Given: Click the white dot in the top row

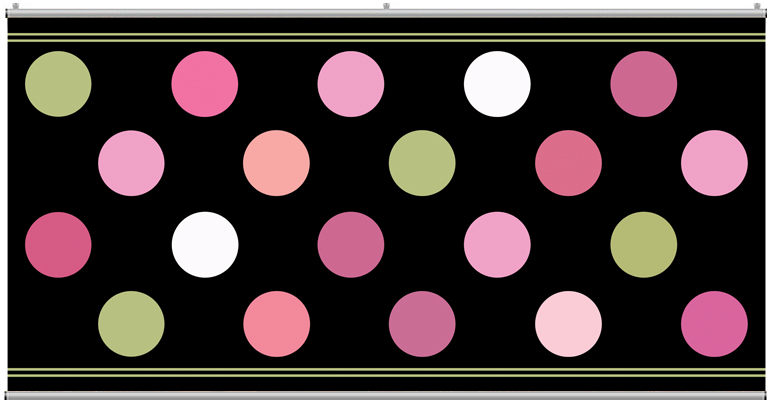Looking at the screenshot, I should coord(497,84).
